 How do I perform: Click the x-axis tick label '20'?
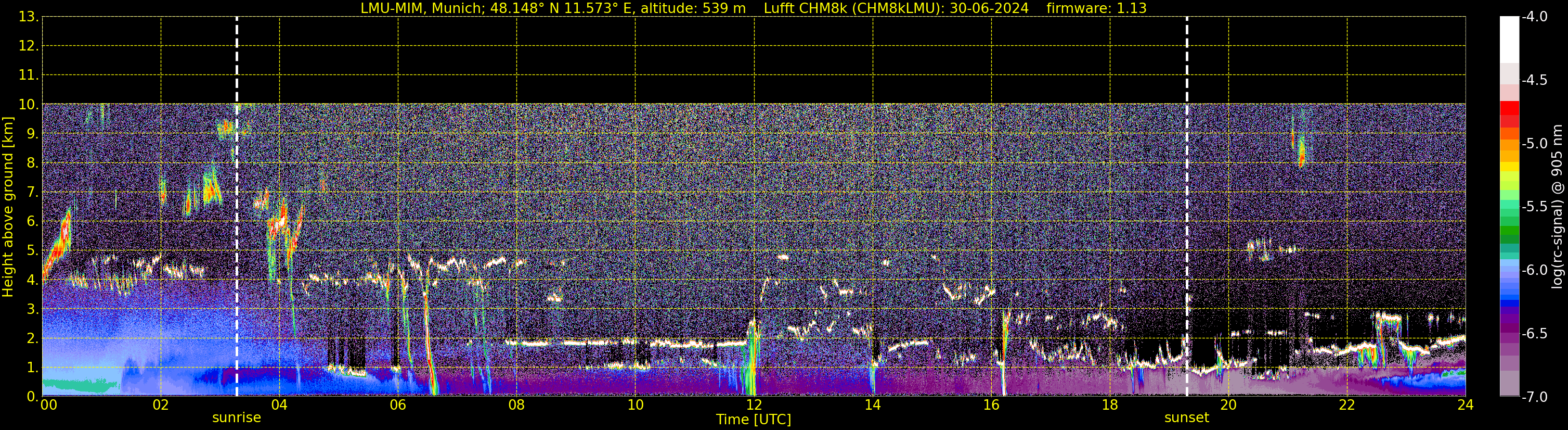(1229, 405)
